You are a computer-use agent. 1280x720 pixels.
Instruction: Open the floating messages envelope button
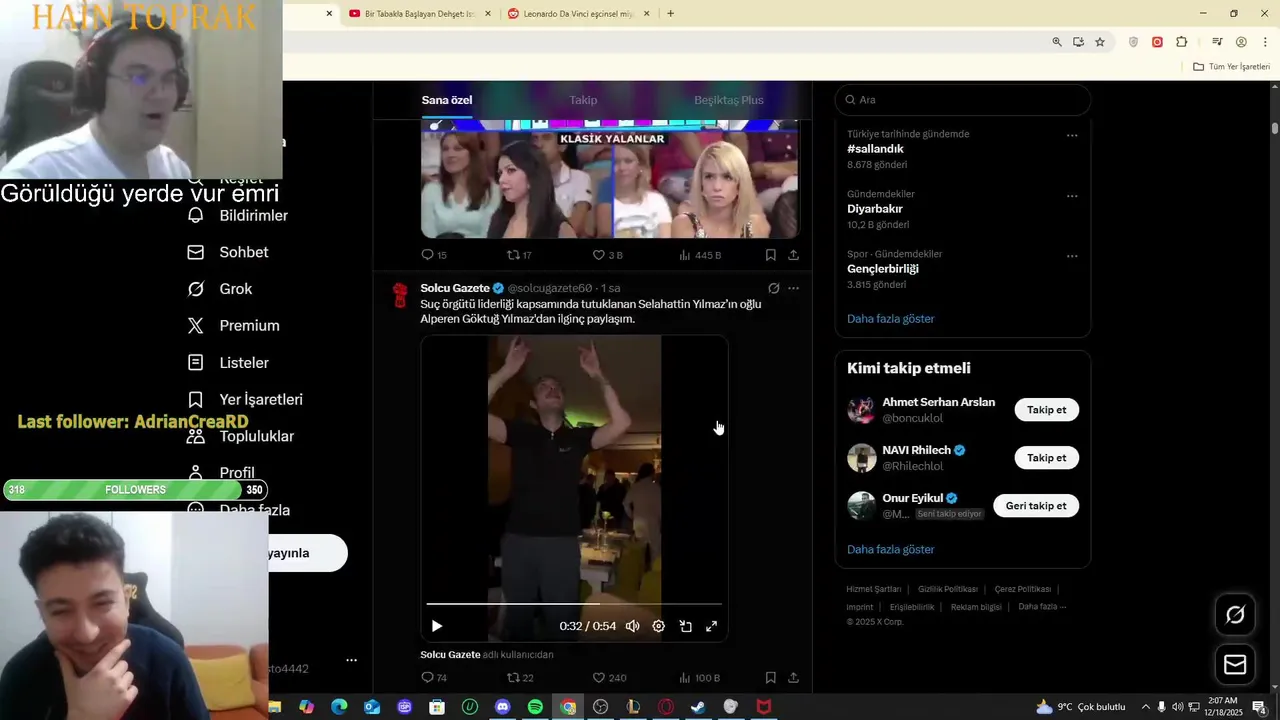1235,665
